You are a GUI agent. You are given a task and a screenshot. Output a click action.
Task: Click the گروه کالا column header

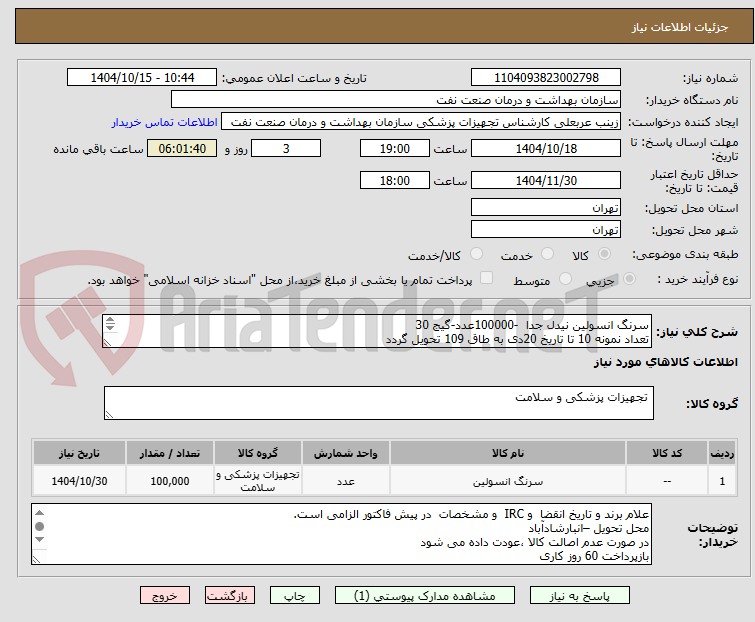[x=258, y=453]
